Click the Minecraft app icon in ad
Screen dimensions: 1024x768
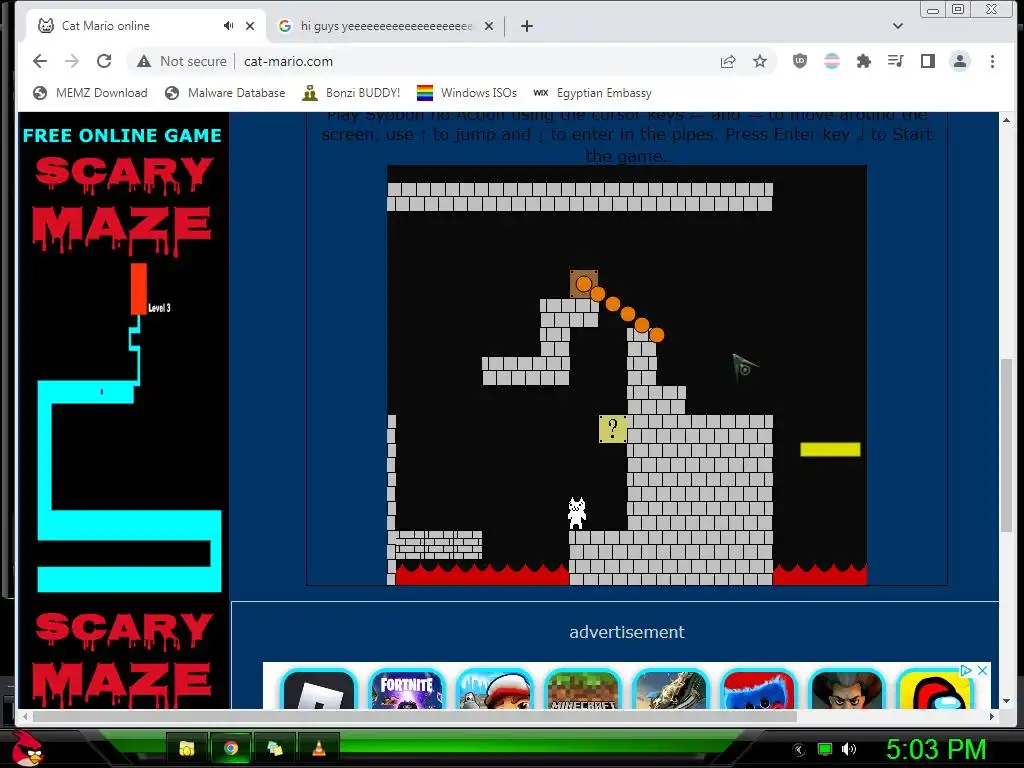tap(583, 690)
